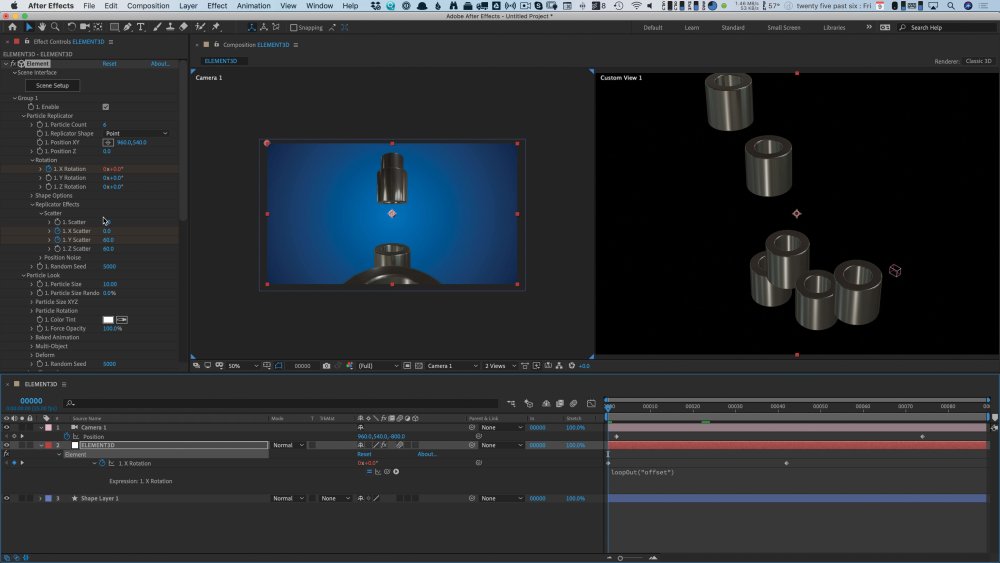Expand the Position Noise group

coord(40,258)
